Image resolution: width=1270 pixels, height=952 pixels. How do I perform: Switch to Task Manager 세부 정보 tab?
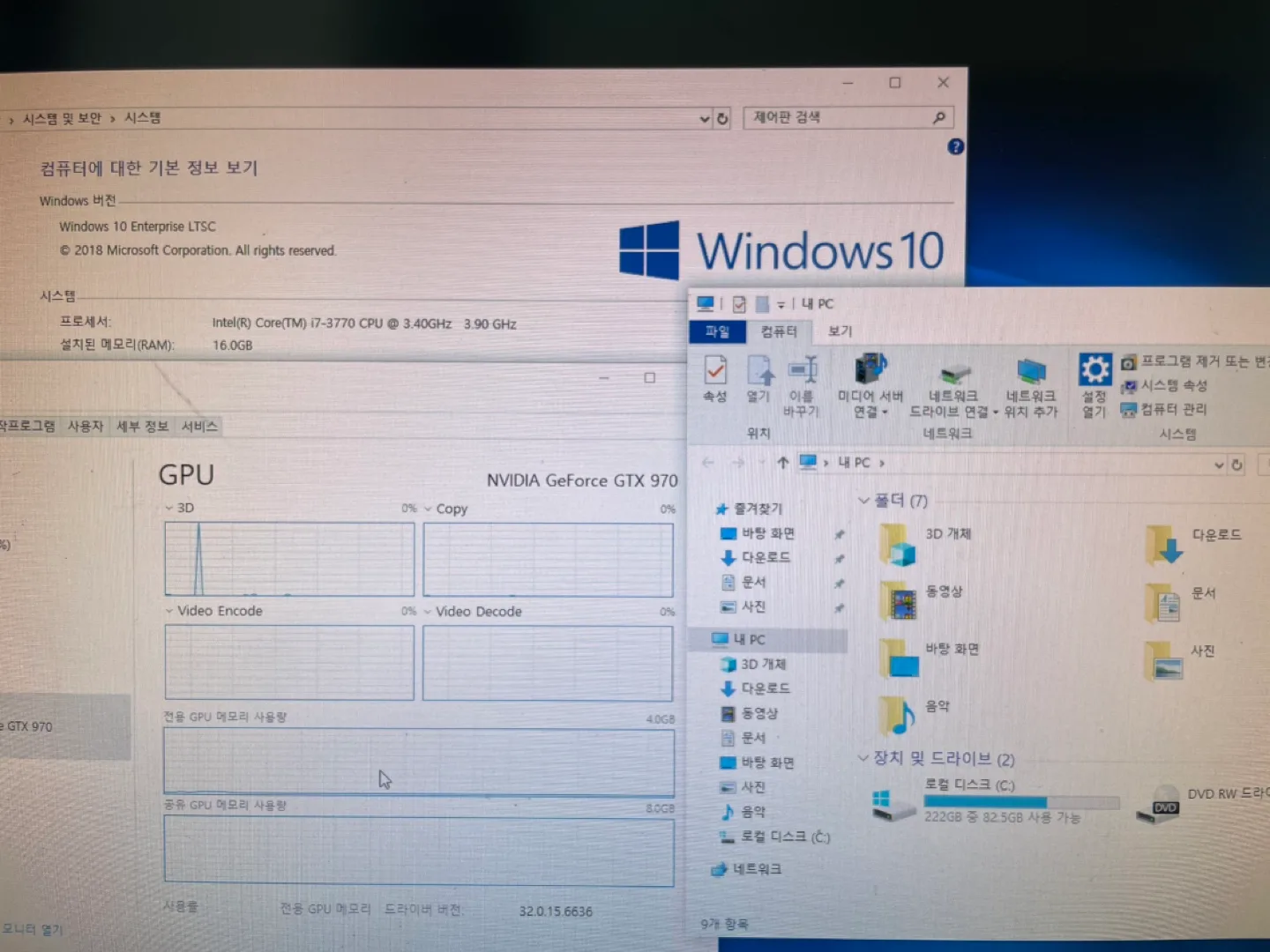[142, 427]
